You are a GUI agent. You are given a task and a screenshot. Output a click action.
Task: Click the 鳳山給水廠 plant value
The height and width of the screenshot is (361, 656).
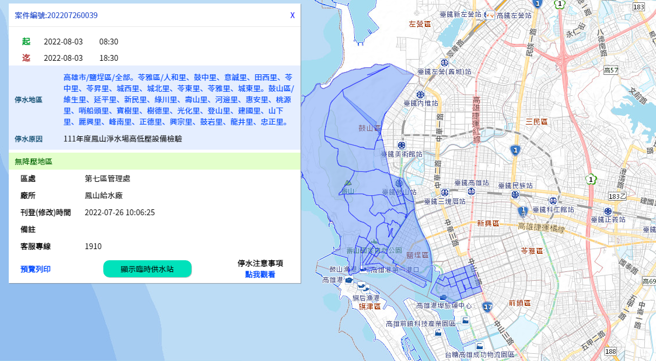[103, 195]
